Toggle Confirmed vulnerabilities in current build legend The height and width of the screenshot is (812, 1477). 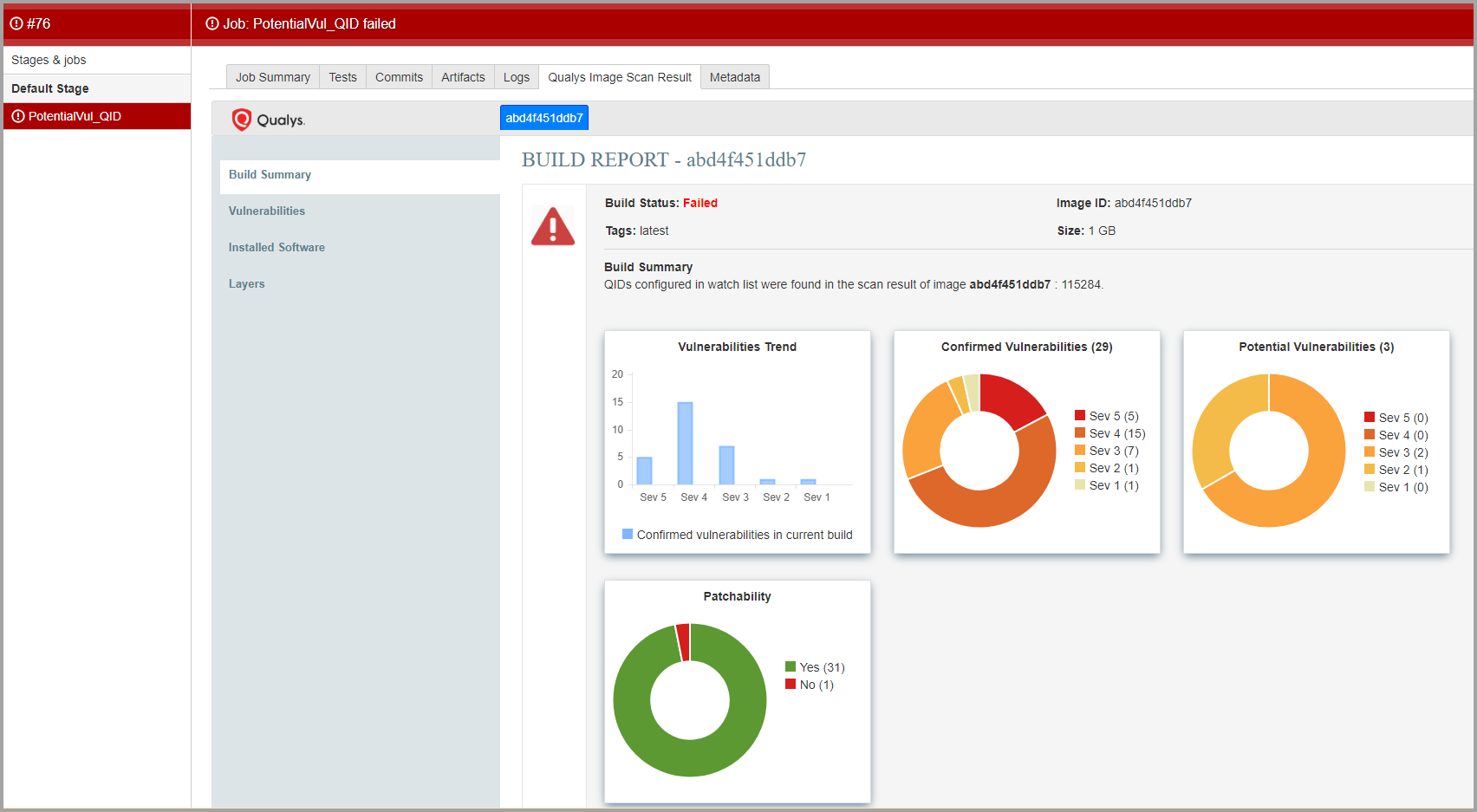pos(738,535)
